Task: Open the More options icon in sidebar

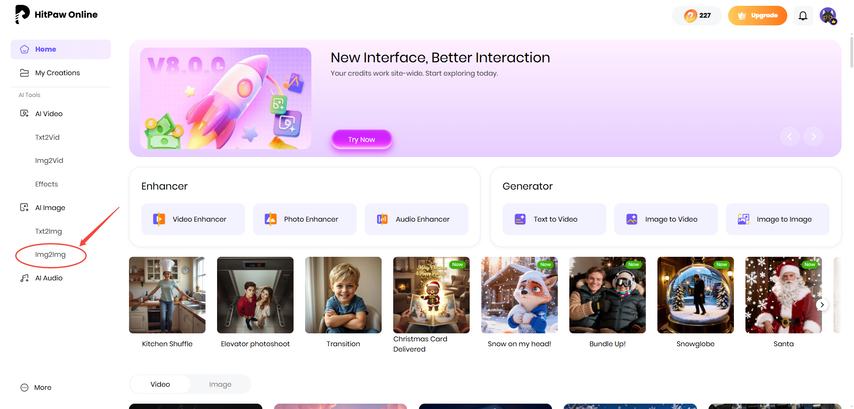Action: click(x=25, y=387)
